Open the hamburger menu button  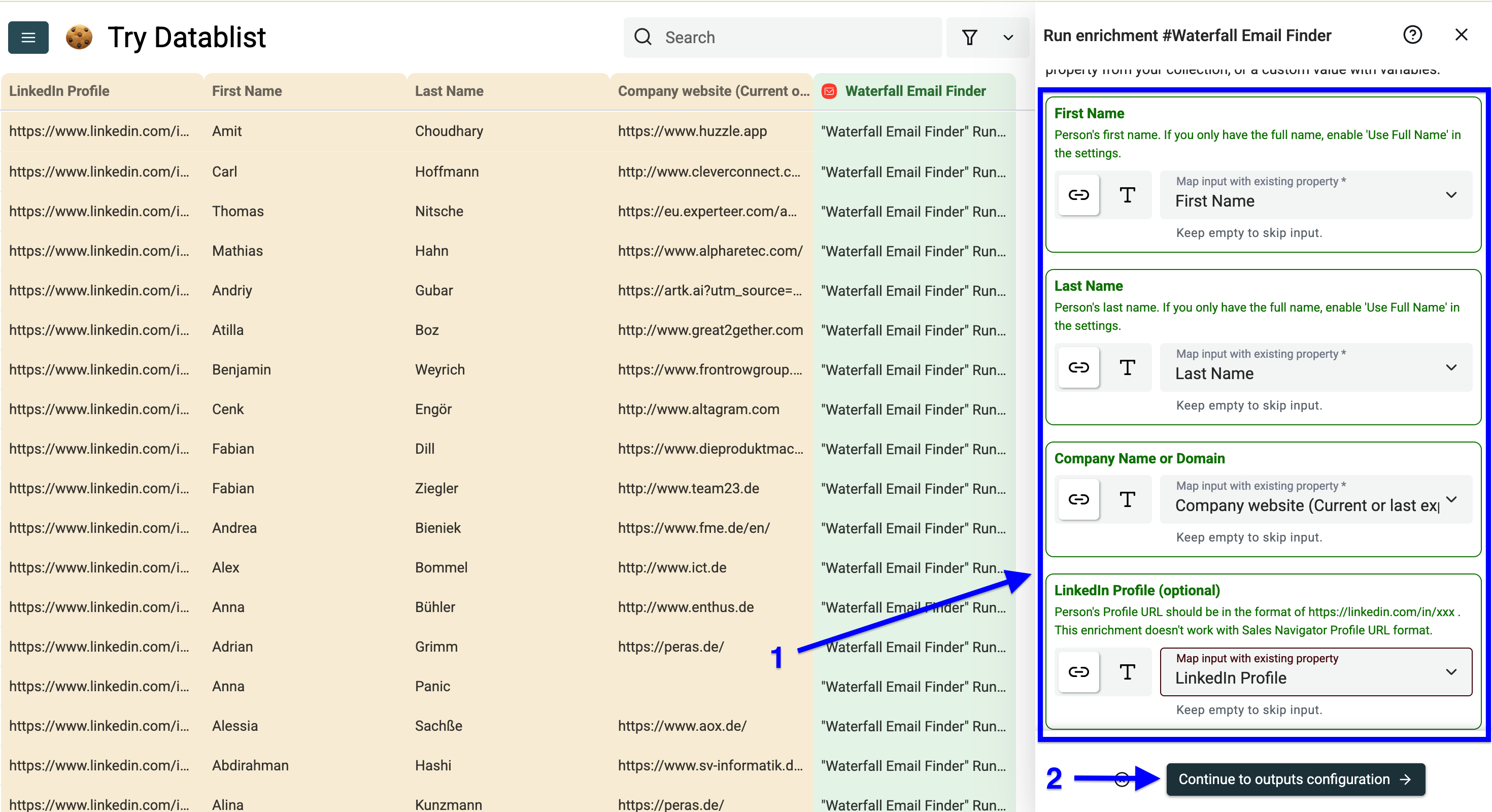28,38
